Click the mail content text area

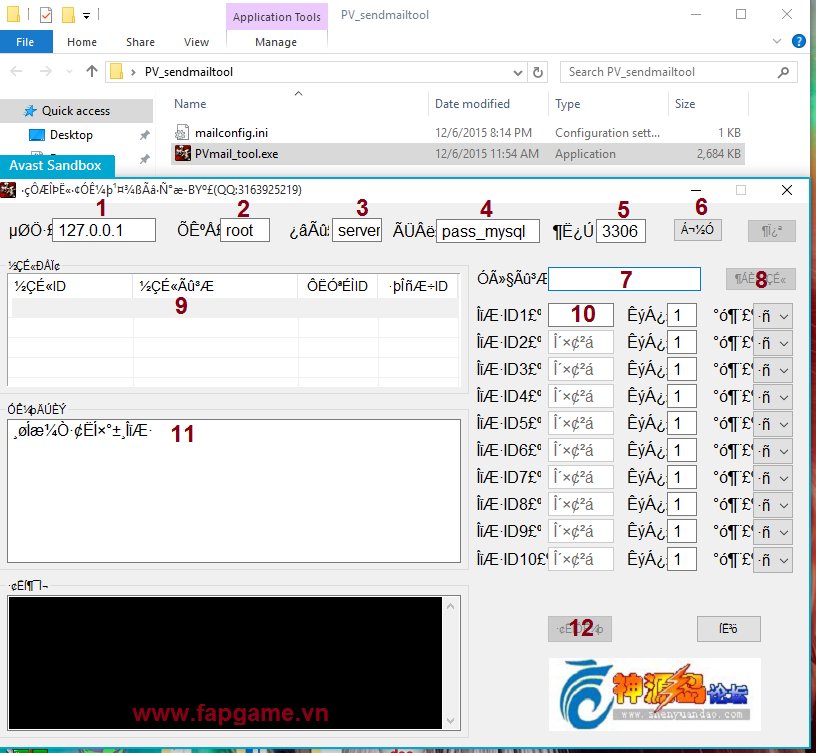[x=234, y=491]
